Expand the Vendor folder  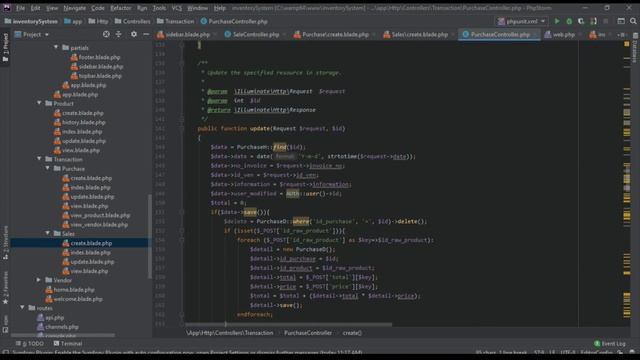pos(39,280)
